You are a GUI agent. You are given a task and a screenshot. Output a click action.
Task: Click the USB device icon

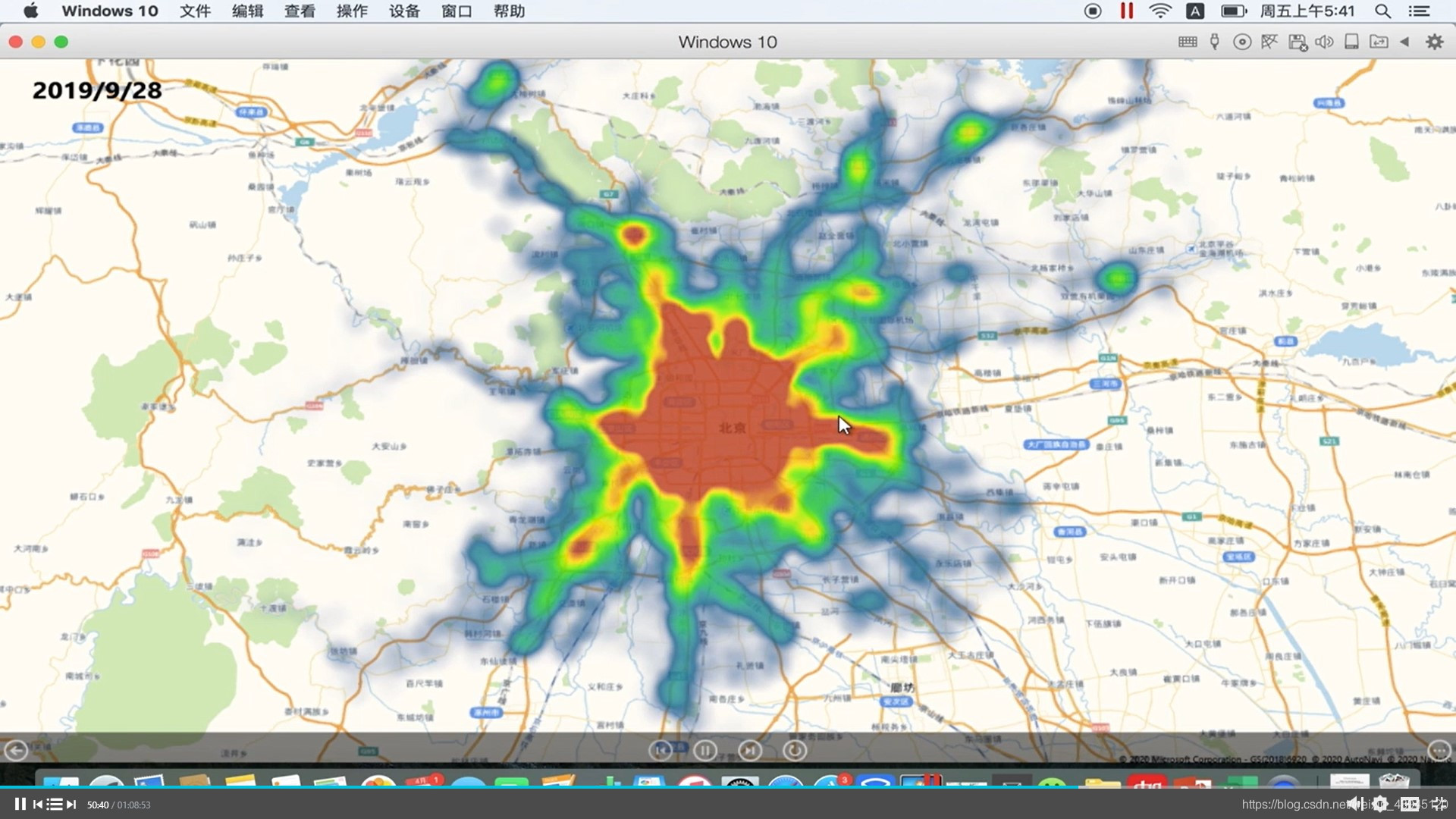click(x=1215, y=42)
